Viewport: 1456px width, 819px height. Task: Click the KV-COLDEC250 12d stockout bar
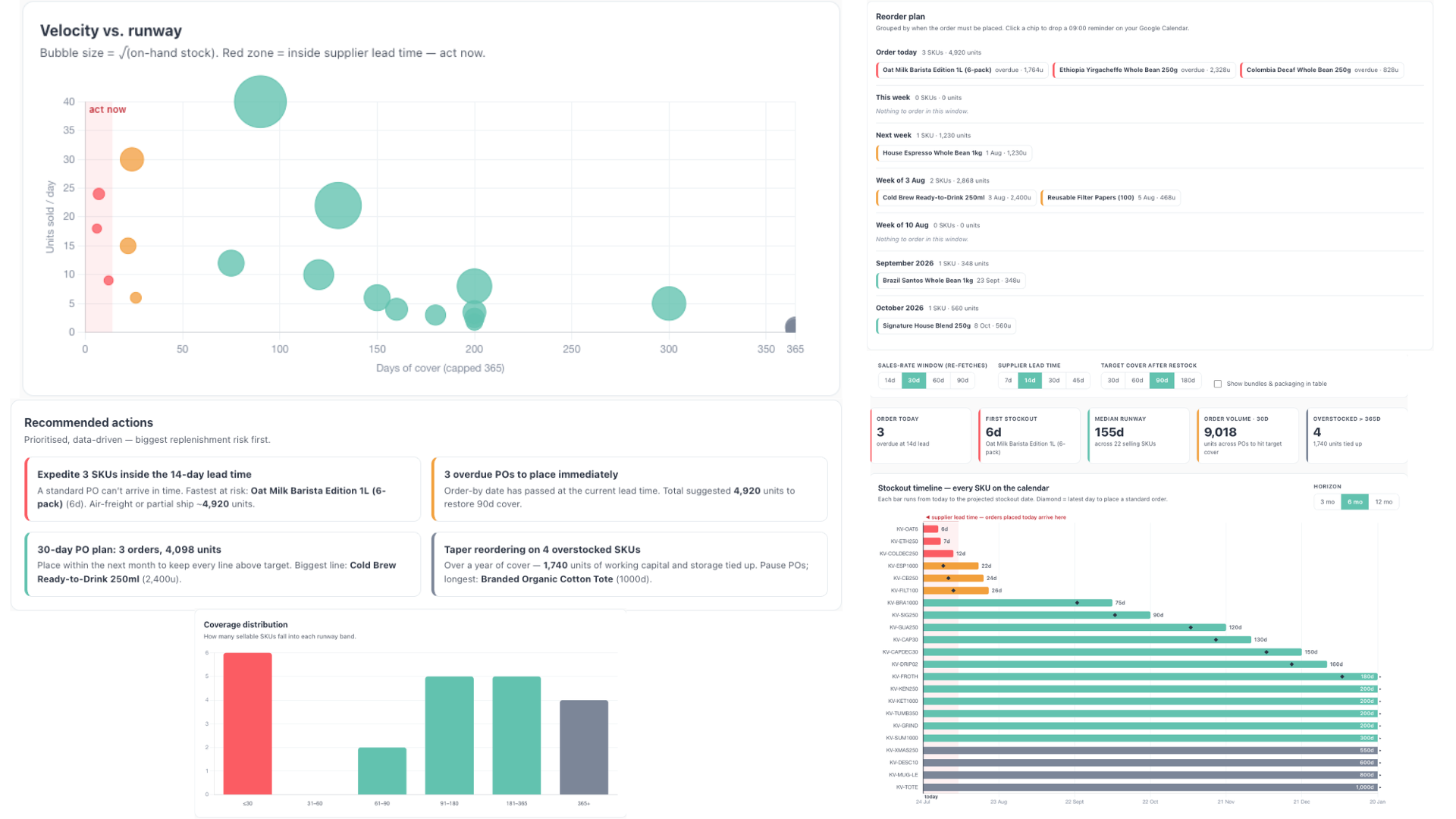[938, 554]
